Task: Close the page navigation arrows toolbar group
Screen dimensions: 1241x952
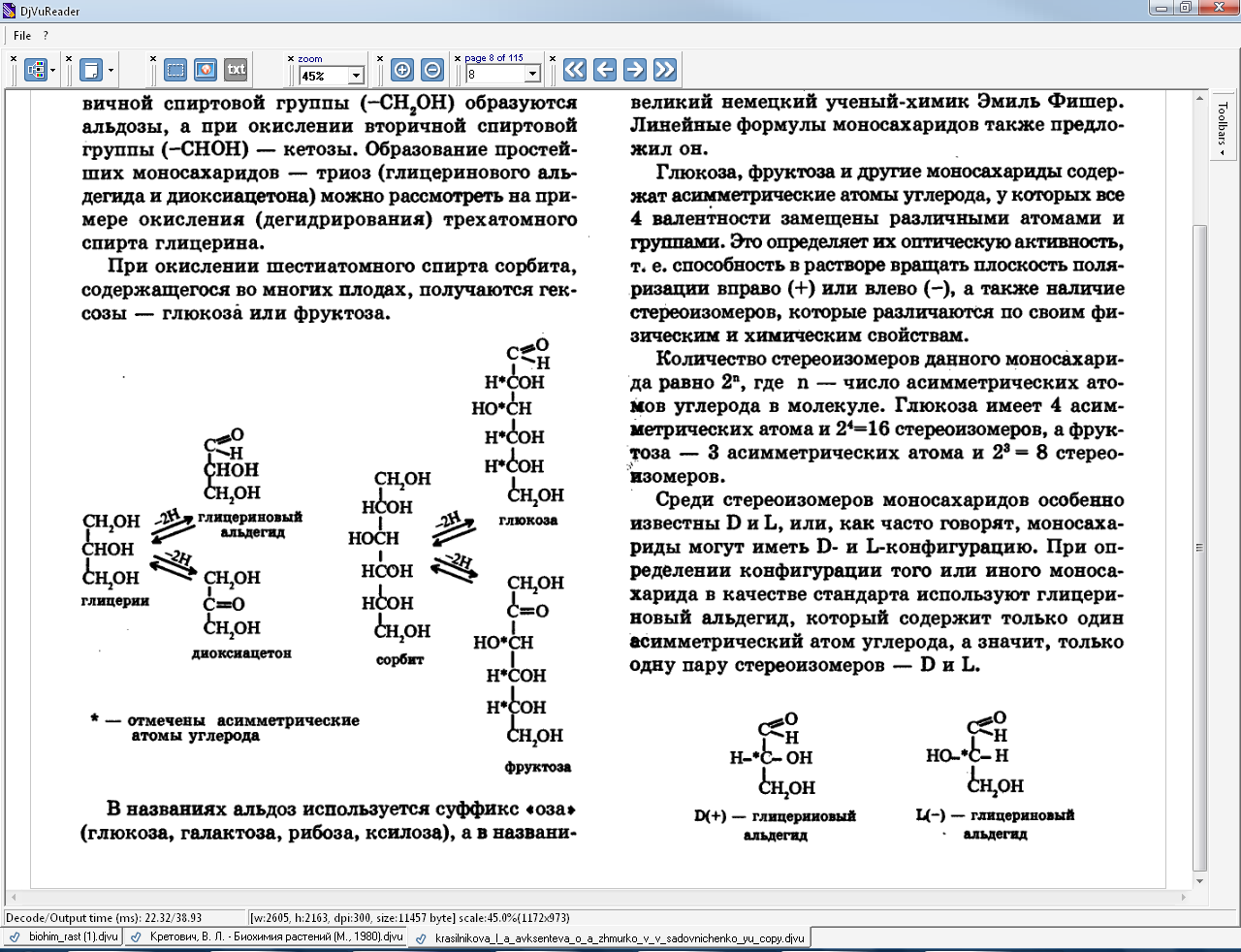Action: (x=553, y=58)
